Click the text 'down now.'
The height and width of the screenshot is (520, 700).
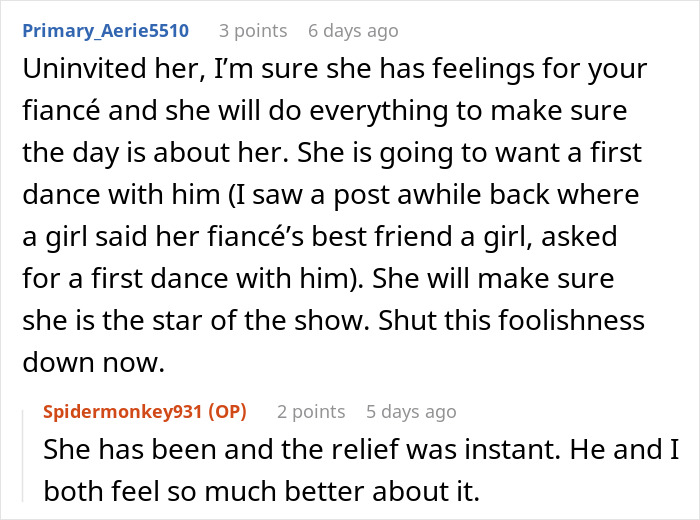[x=94, y=362]
